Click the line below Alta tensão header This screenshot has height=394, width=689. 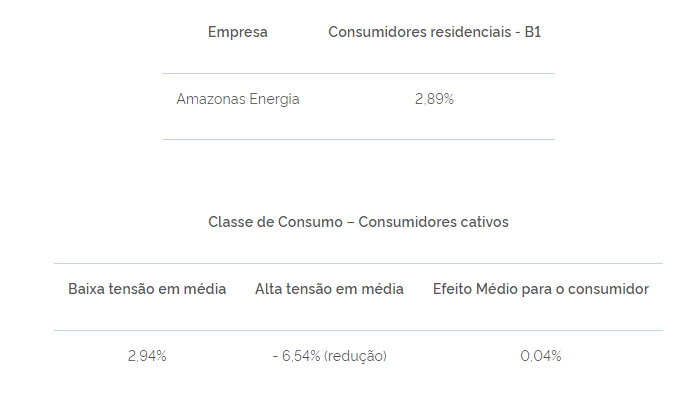point(358,330)
